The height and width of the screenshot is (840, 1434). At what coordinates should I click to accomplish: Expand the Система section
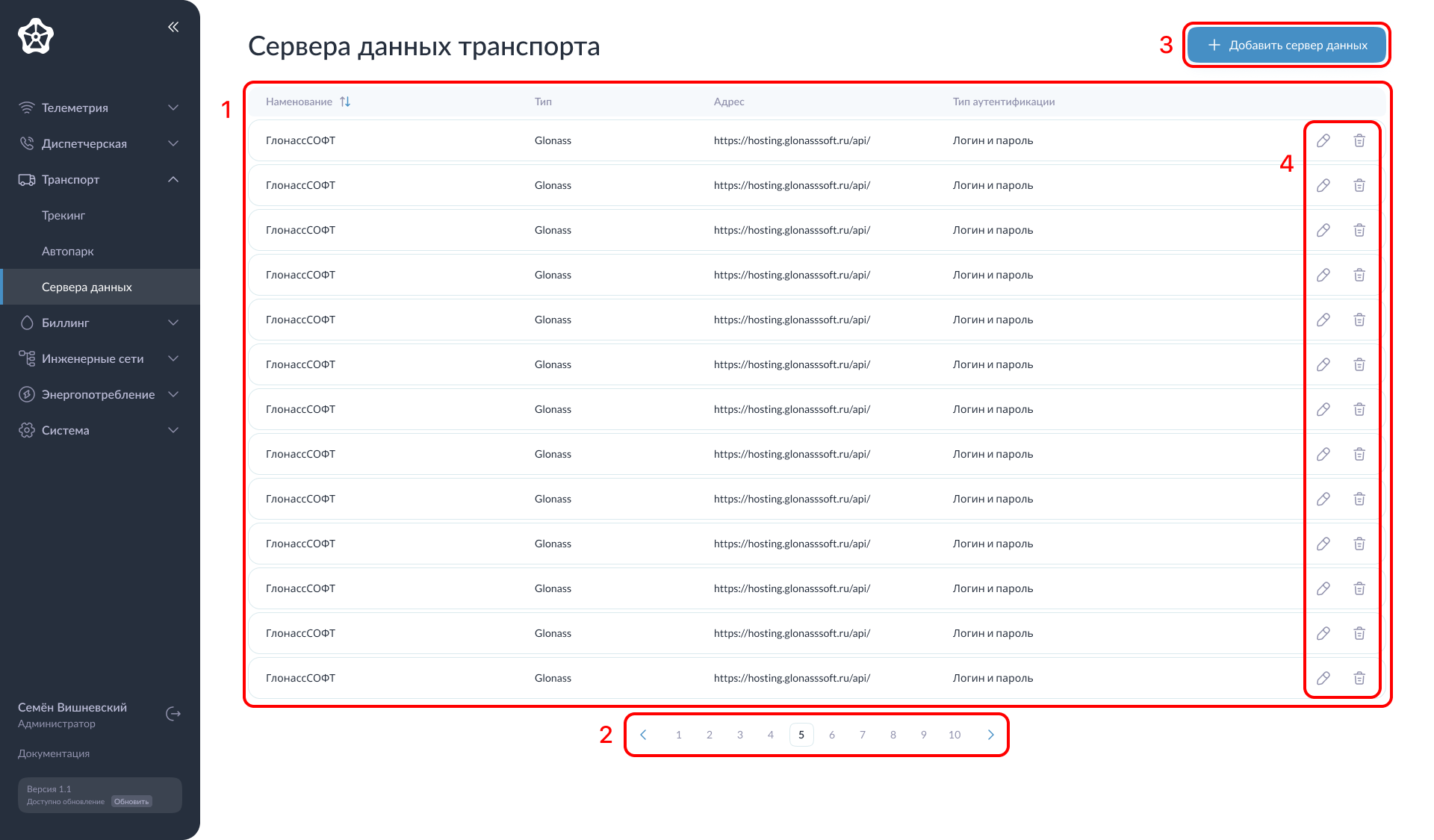(x=173, y=430)
